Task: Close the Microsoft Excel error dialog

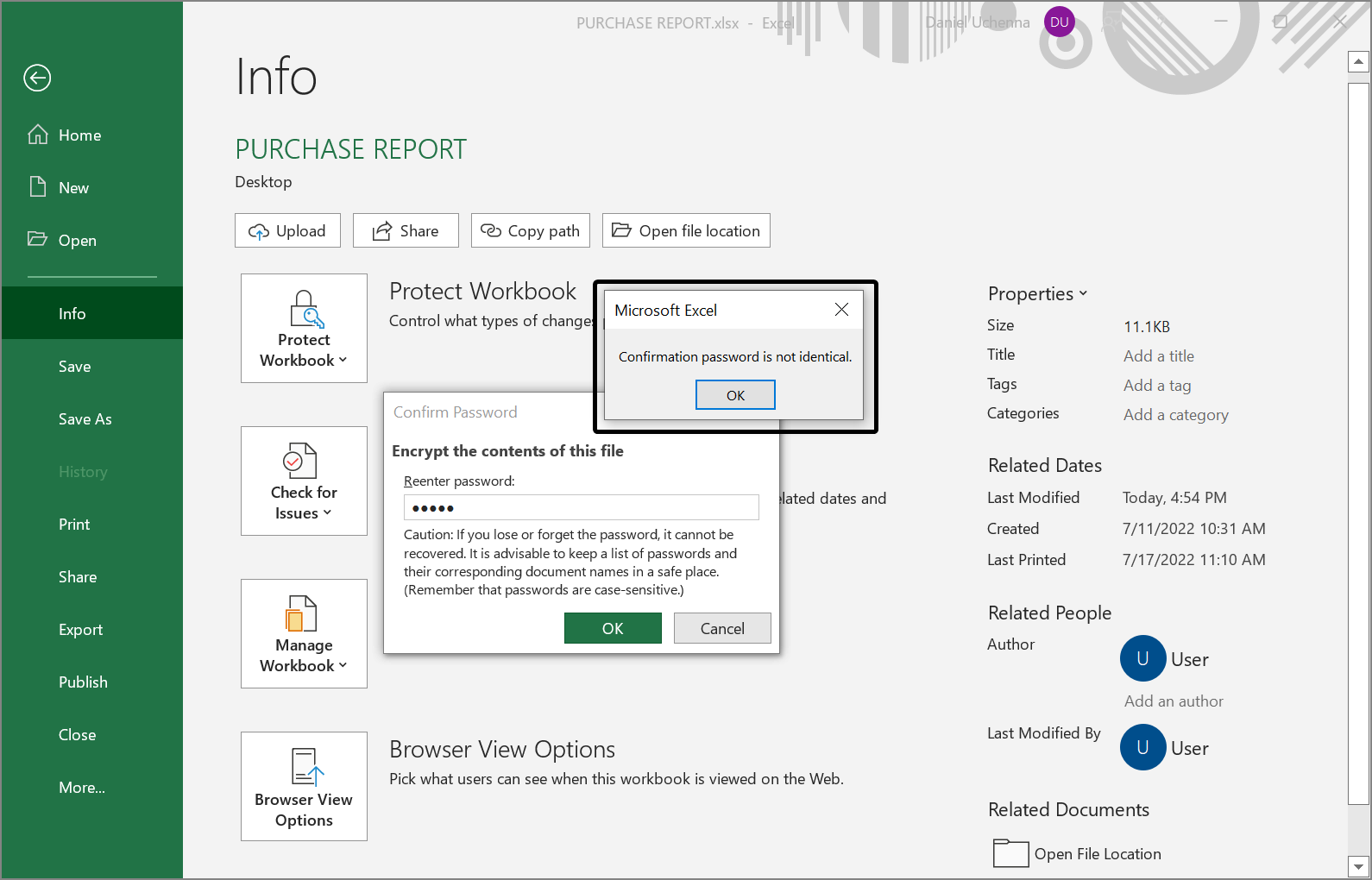Action: click(841, 310)
